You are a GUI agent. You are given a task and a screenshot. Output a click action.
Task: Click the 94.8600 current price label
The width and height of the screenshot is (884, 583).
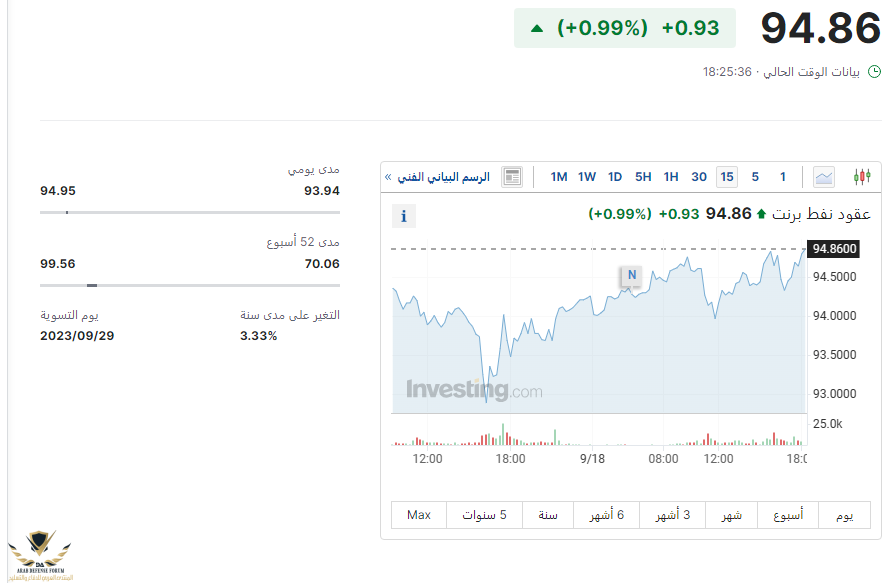click(x=834, y=249)
